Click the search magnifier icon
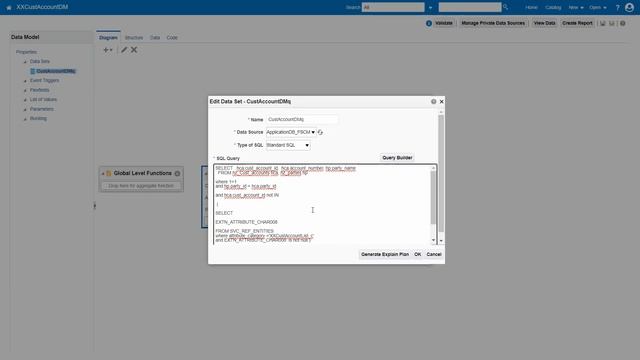640x360 pixels. [x=505, y=7]
